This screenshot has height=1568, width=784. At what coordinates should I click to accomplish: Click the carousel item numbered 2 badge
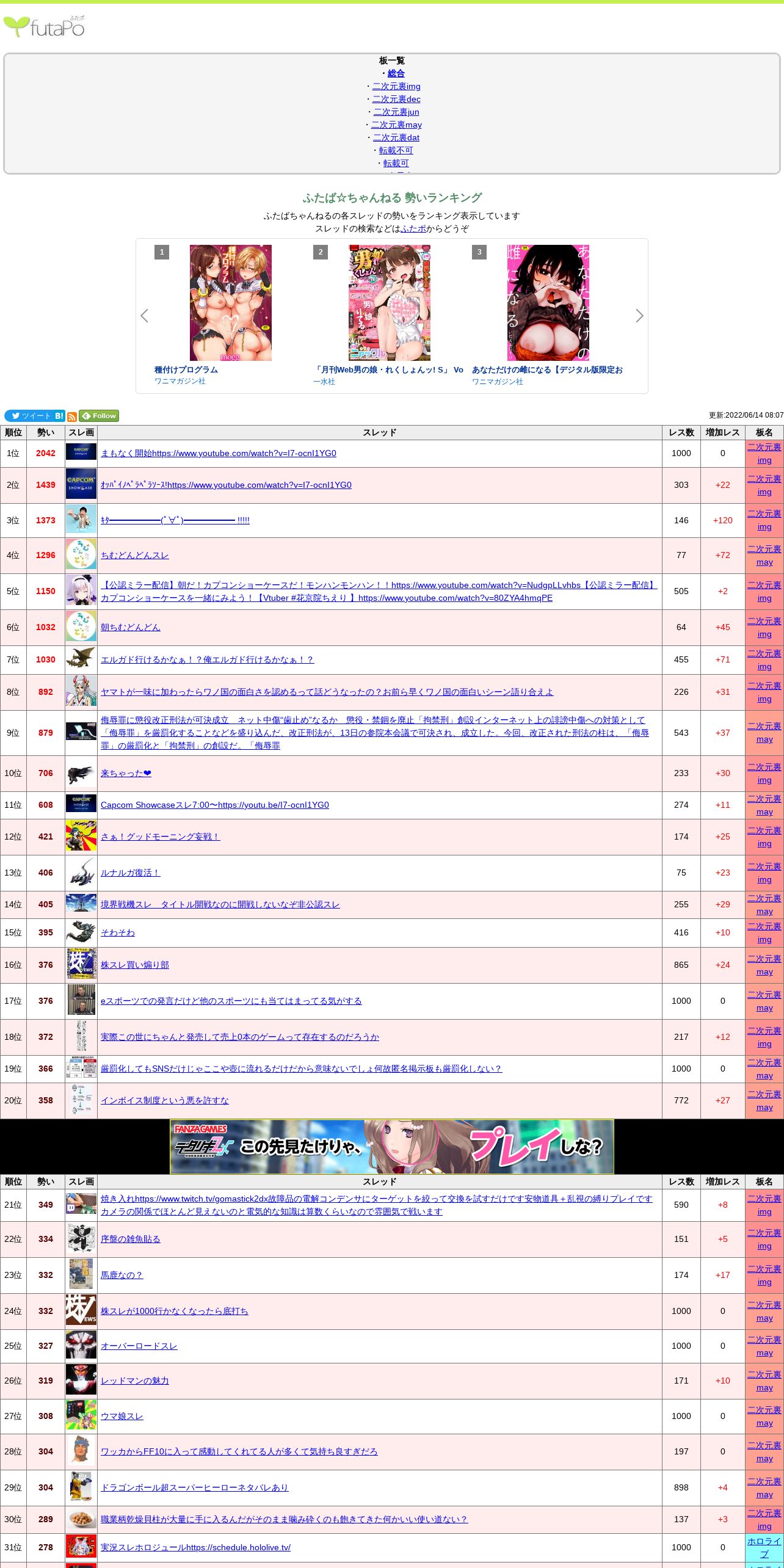[321, 252]
